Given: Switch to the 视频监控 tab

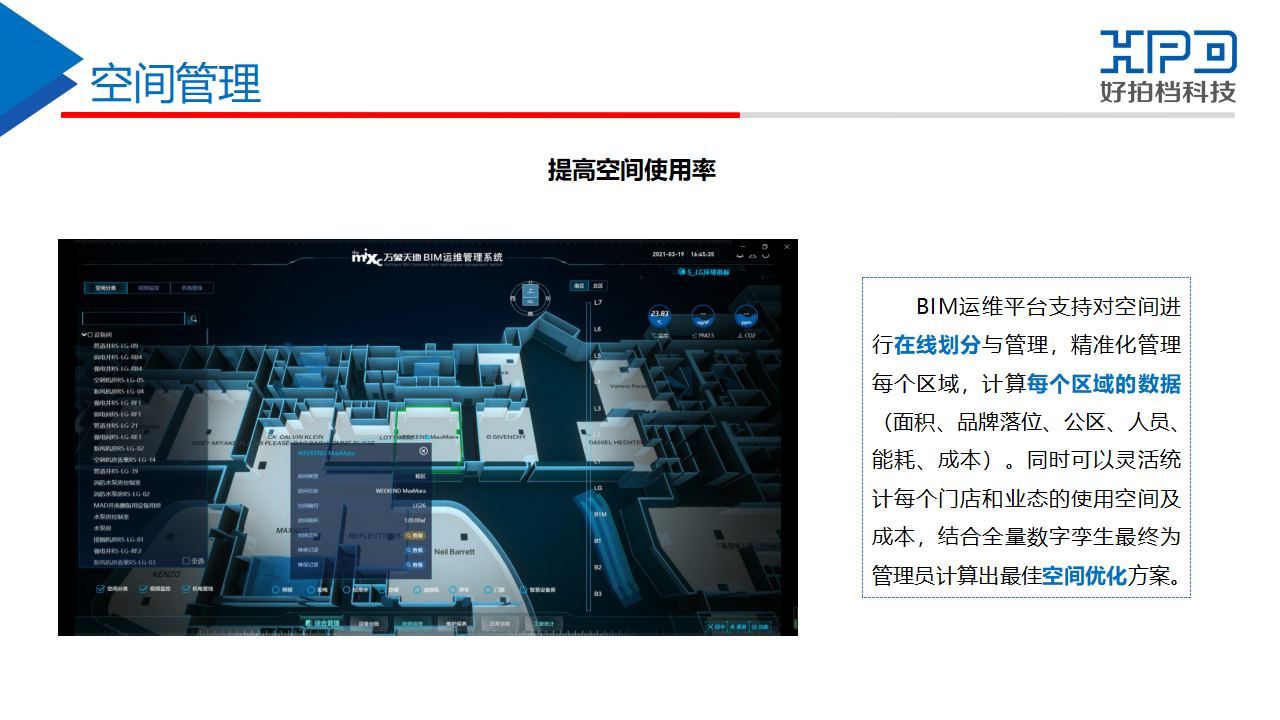Looking at the screenshot, I should tap(148, 288).
